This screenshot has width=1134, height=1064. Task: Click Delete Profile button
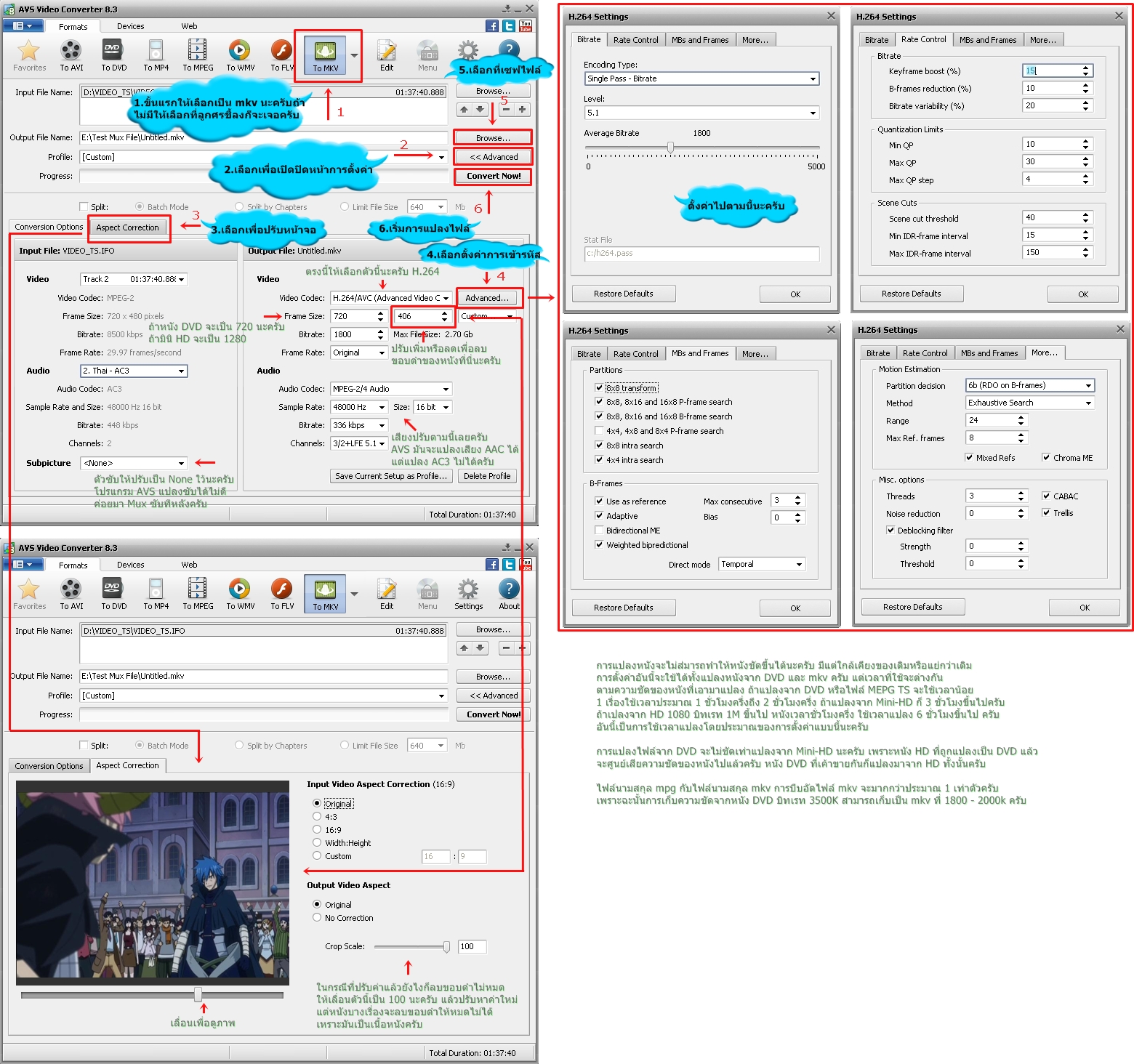pyautogui.click(x=487, y=476)
